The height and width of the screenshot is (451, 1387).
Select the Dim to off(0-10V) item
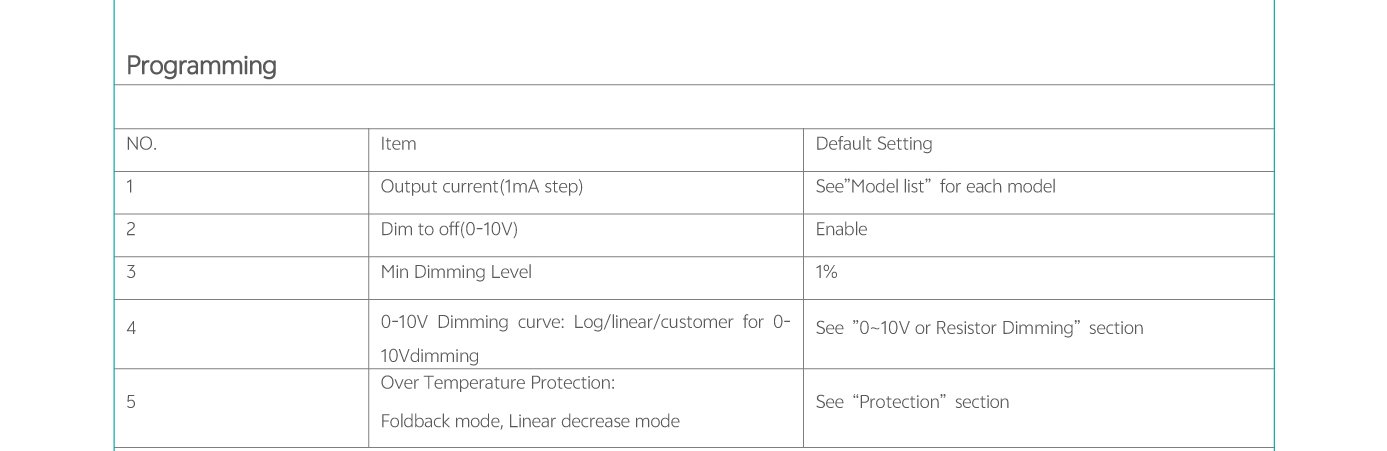pos(449,229)
